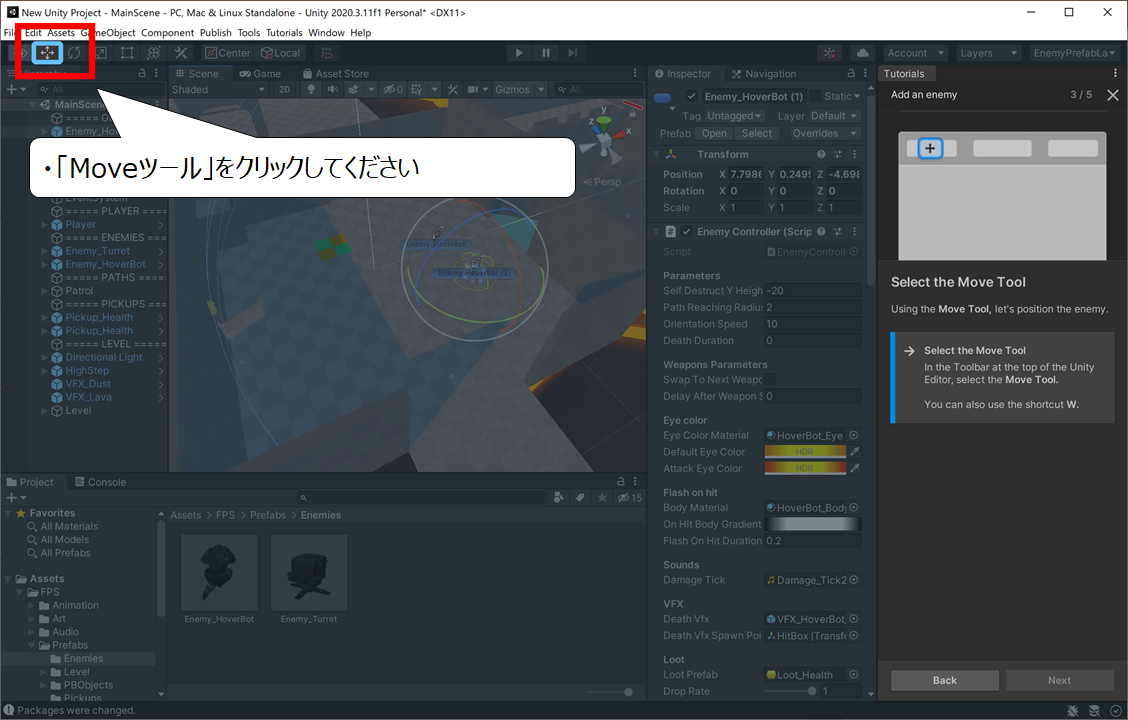The height and width of the screenshot is (720, 1128).
Task: Toggle the Static checkbox
Action: pyautogui.click(x=816, y=96)
